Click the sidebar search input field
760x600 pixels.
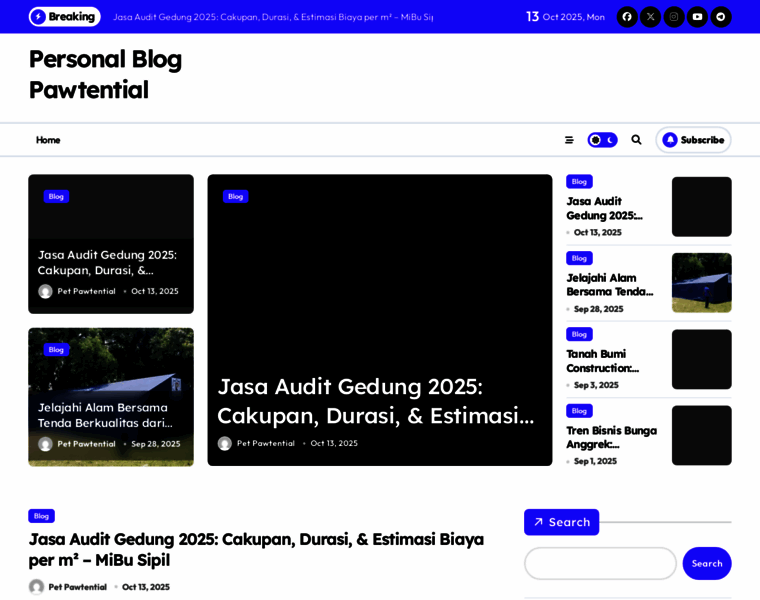pos(600,563)
